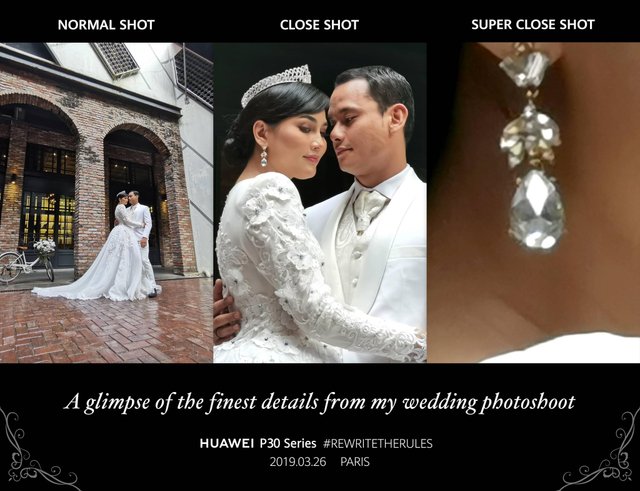Image resolution: width=640 pixels, height=491 pixels.
Task: Click the wedding photoshoot caption line
Action: pos(320,402)
